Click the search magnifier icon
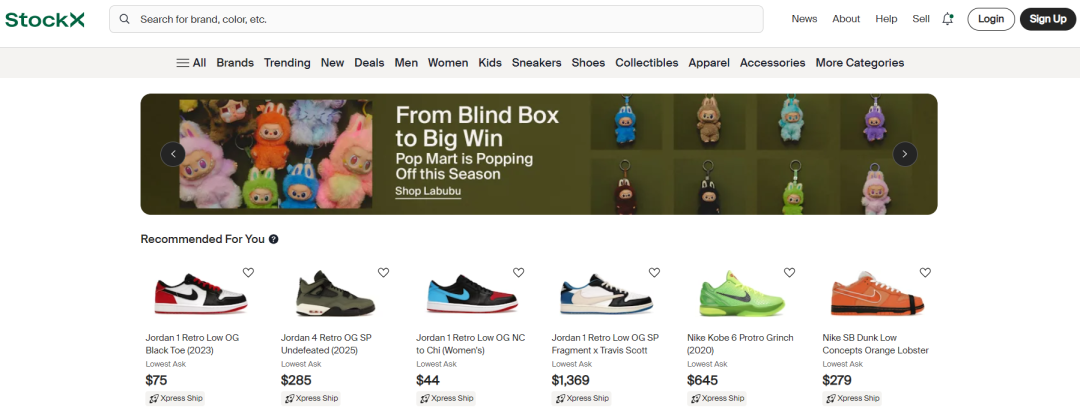 pyautogui.click(x=125, y=19)
